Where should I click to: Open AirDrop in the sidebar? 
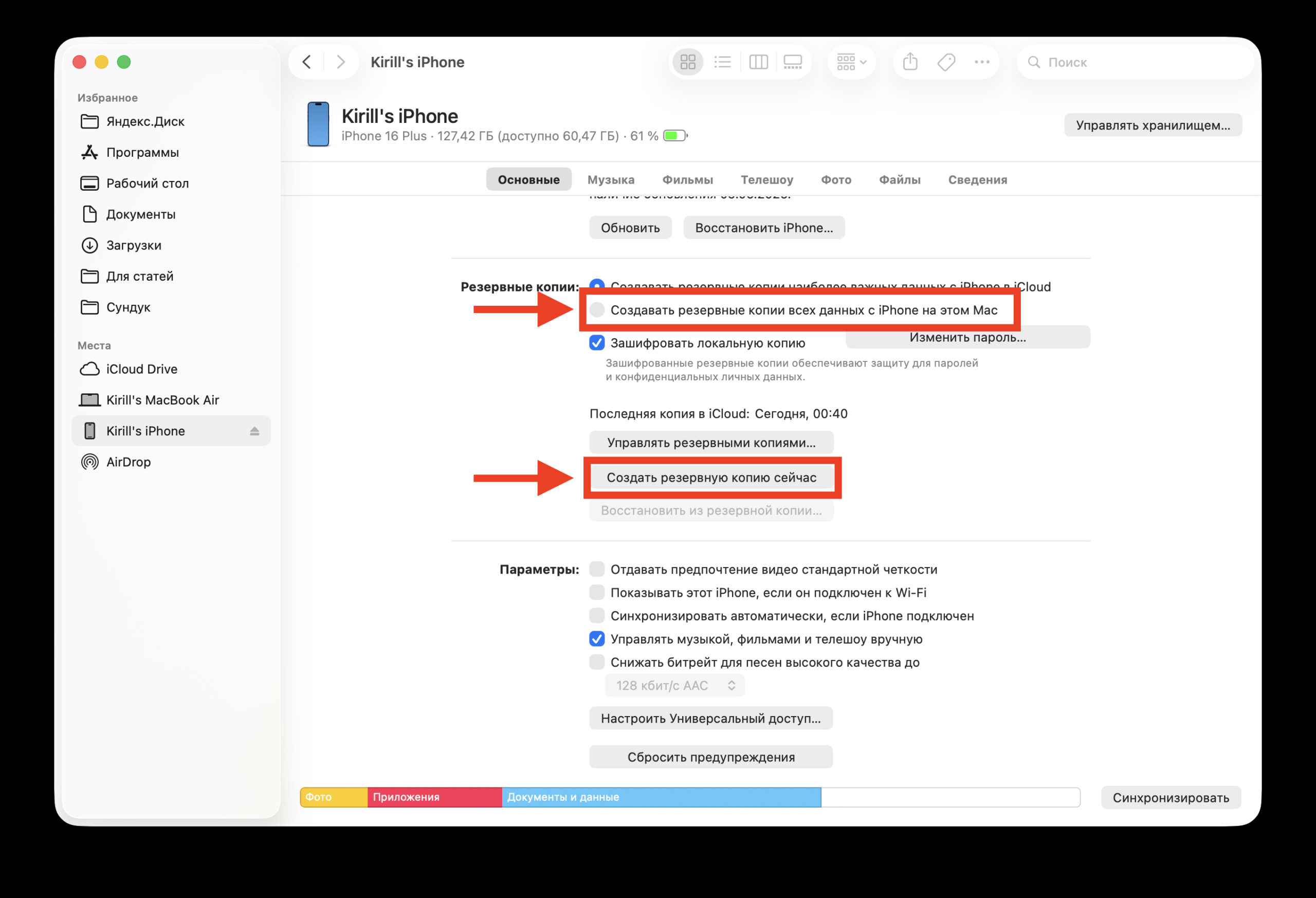[x=171, y=462]
